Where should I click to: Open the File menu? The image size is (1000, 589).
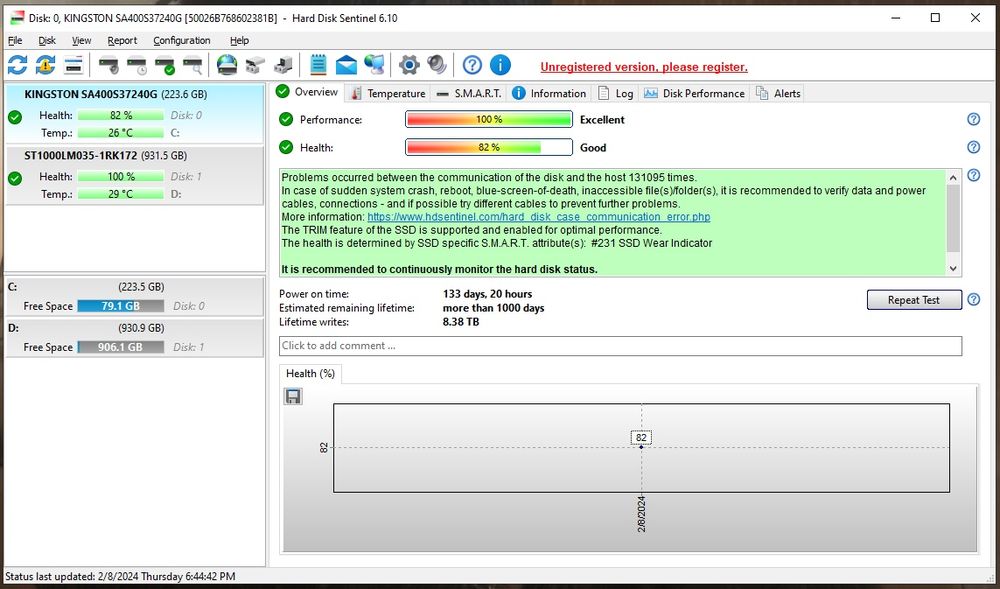tap(15, 40)
